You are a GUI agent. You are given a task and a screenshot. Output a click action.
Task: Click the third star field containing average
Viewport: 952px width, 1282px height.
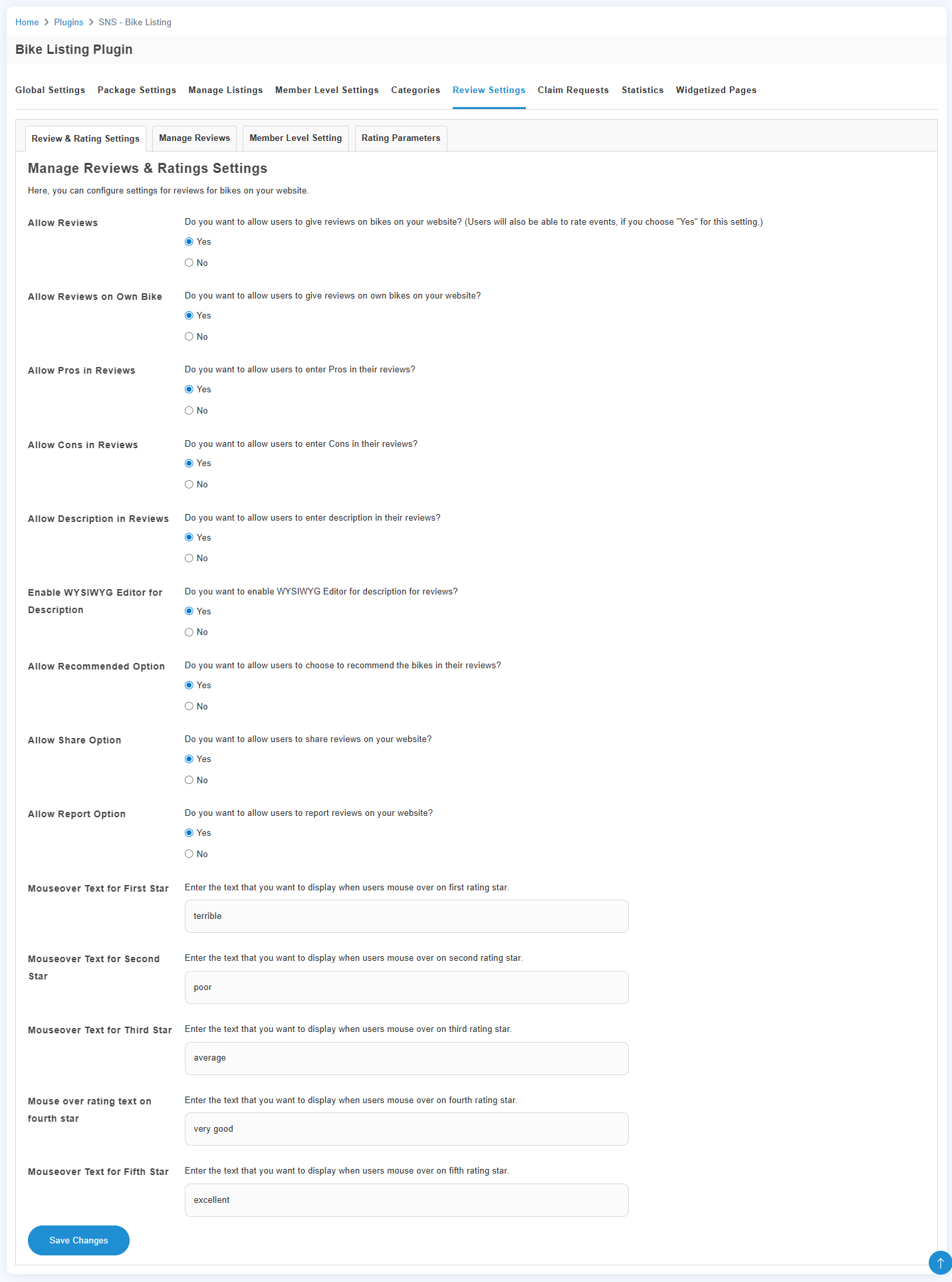click(x=406, y=1058)
